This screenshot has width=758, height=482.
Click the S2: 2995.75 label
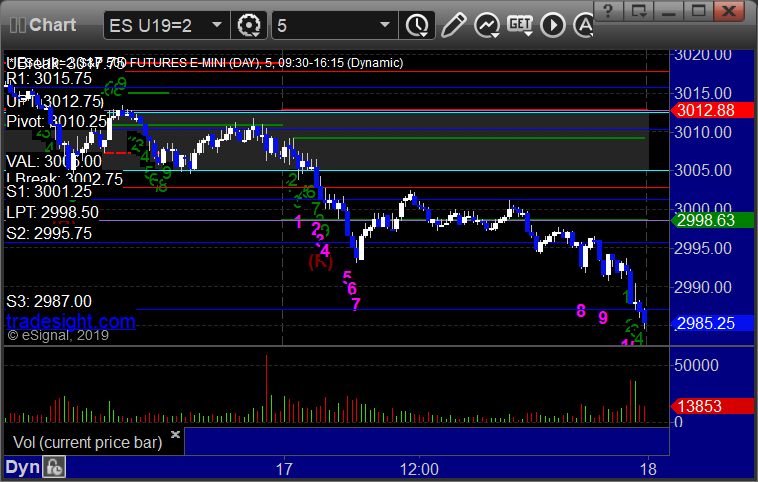coord(49,234)
